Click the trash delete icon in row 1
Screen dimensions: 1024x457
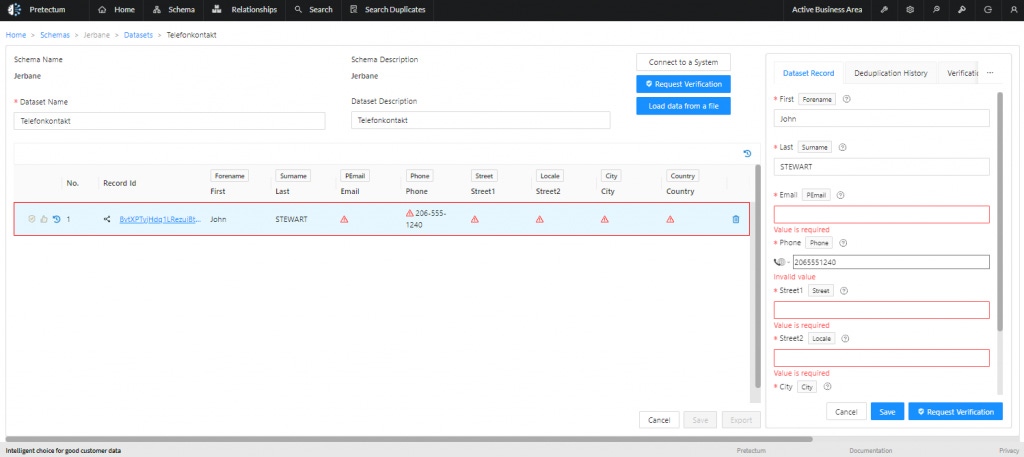736,219
